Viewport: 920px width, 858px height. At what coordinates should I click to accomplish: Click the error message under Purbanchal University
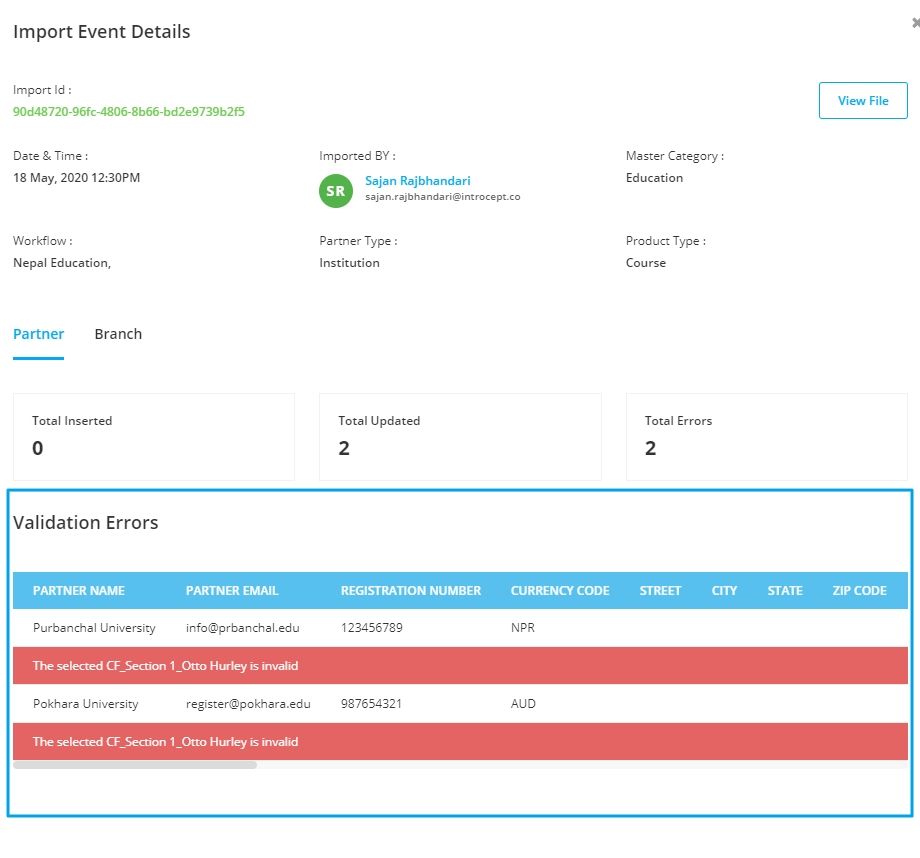click(x=460, y=666)
